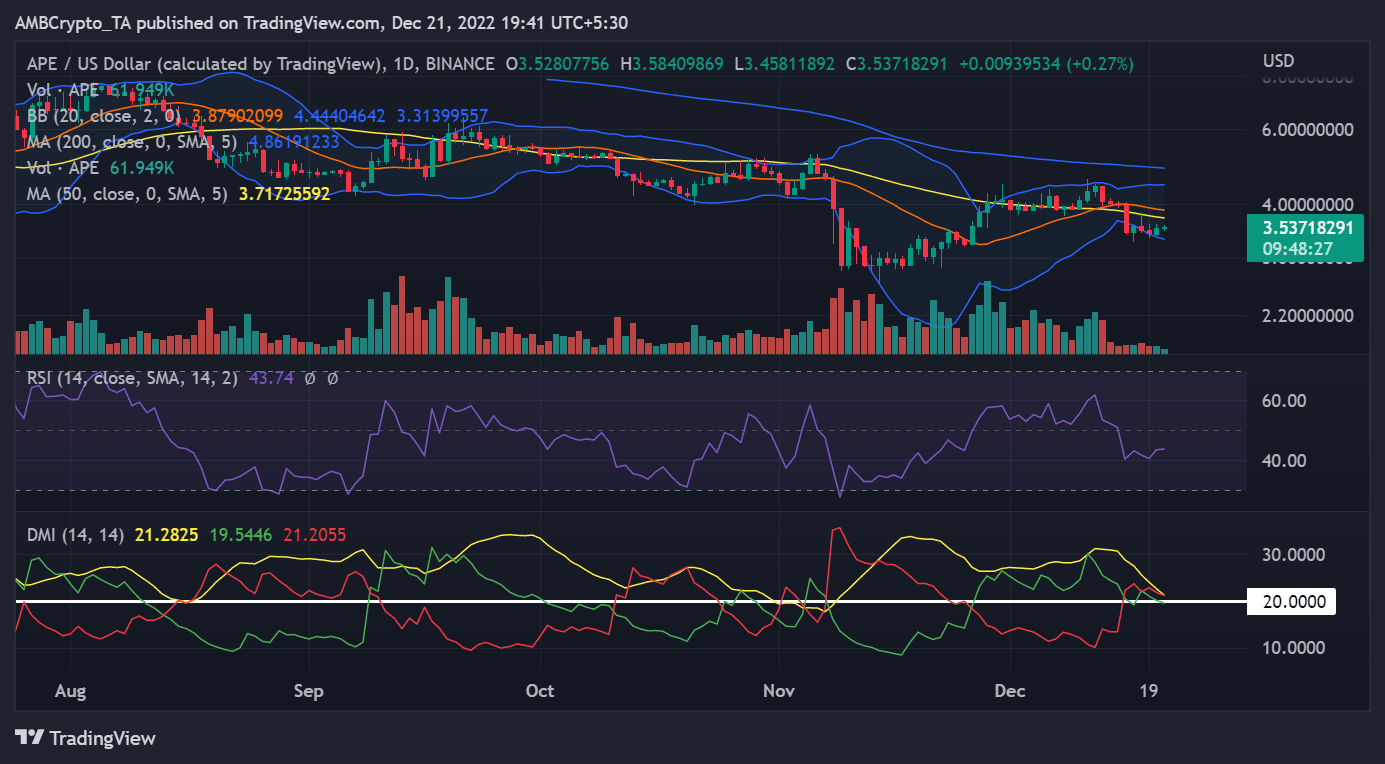
Task: Click the 4.00000000 price axis label
Action: point(1306,204)
